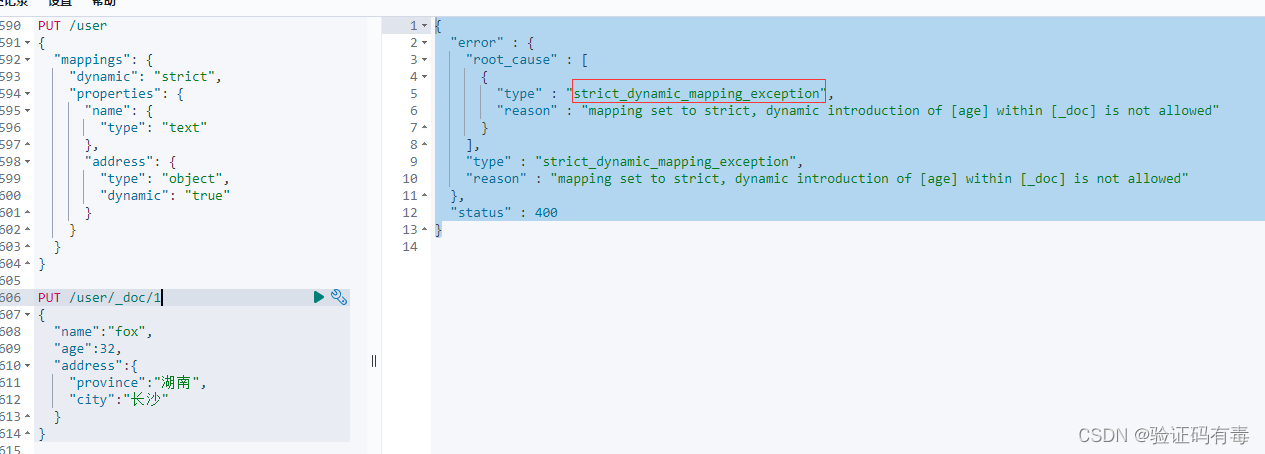The image size is (1265, 454).
Task: Click the panel resize handle between the editors
Action: (x=374, y=360)
